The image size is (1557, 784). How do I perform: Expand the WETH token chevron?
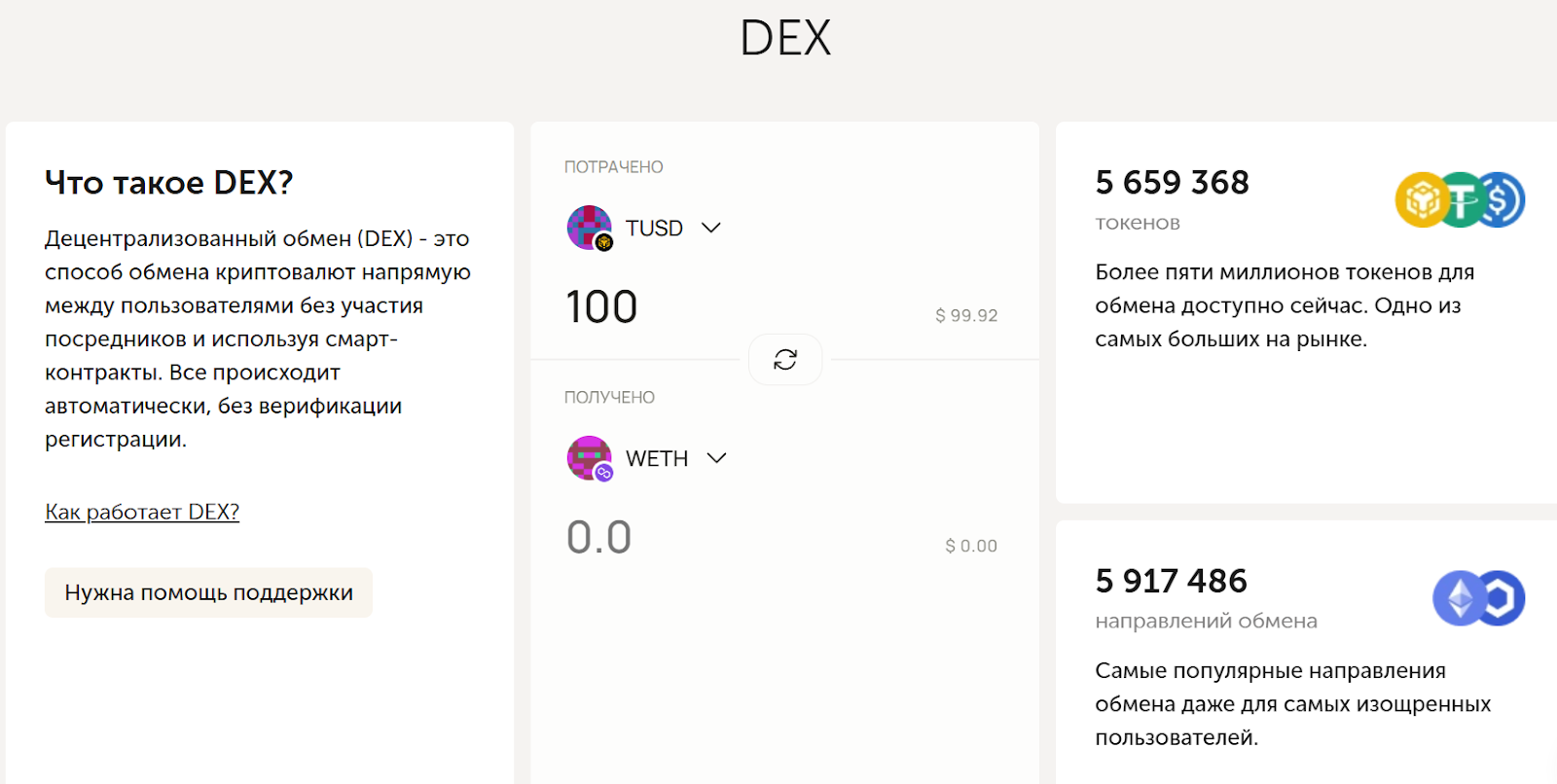click(x=717, y=458)
